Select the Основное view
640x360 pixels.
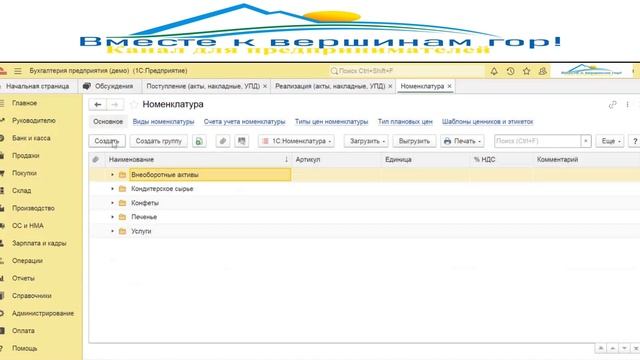(108, 122)
